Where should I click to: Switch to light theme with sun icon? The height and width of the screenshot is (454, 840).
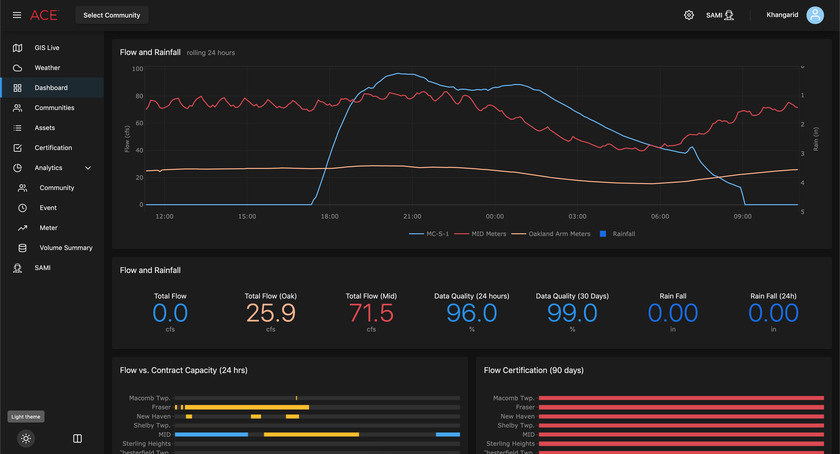coord(26,438)
